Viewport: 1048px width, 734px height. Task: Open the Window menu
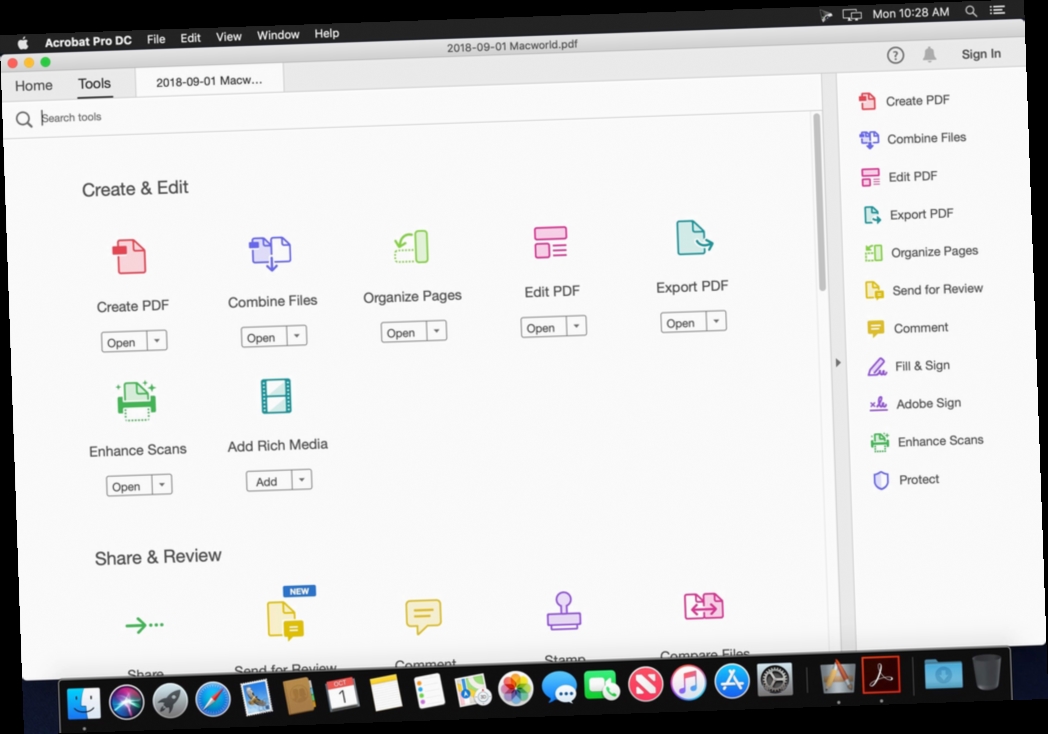point(278,35)
